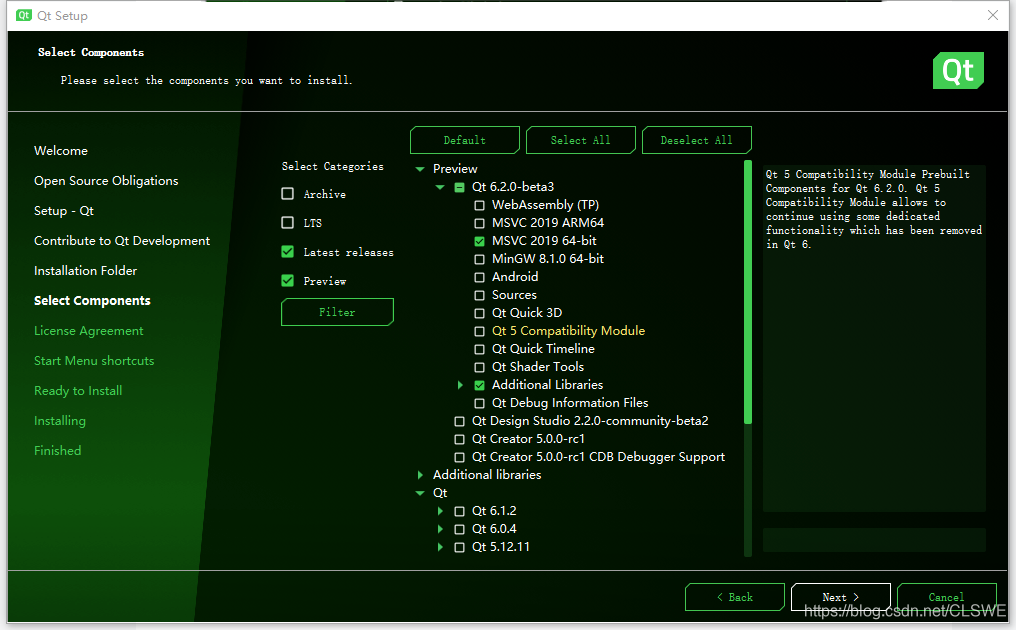Check Qt Creator 5.0.0-rc1 CDB Debugger Support
The height and width of the screenshot is (630, 1016).
click(x=459, y=458)
